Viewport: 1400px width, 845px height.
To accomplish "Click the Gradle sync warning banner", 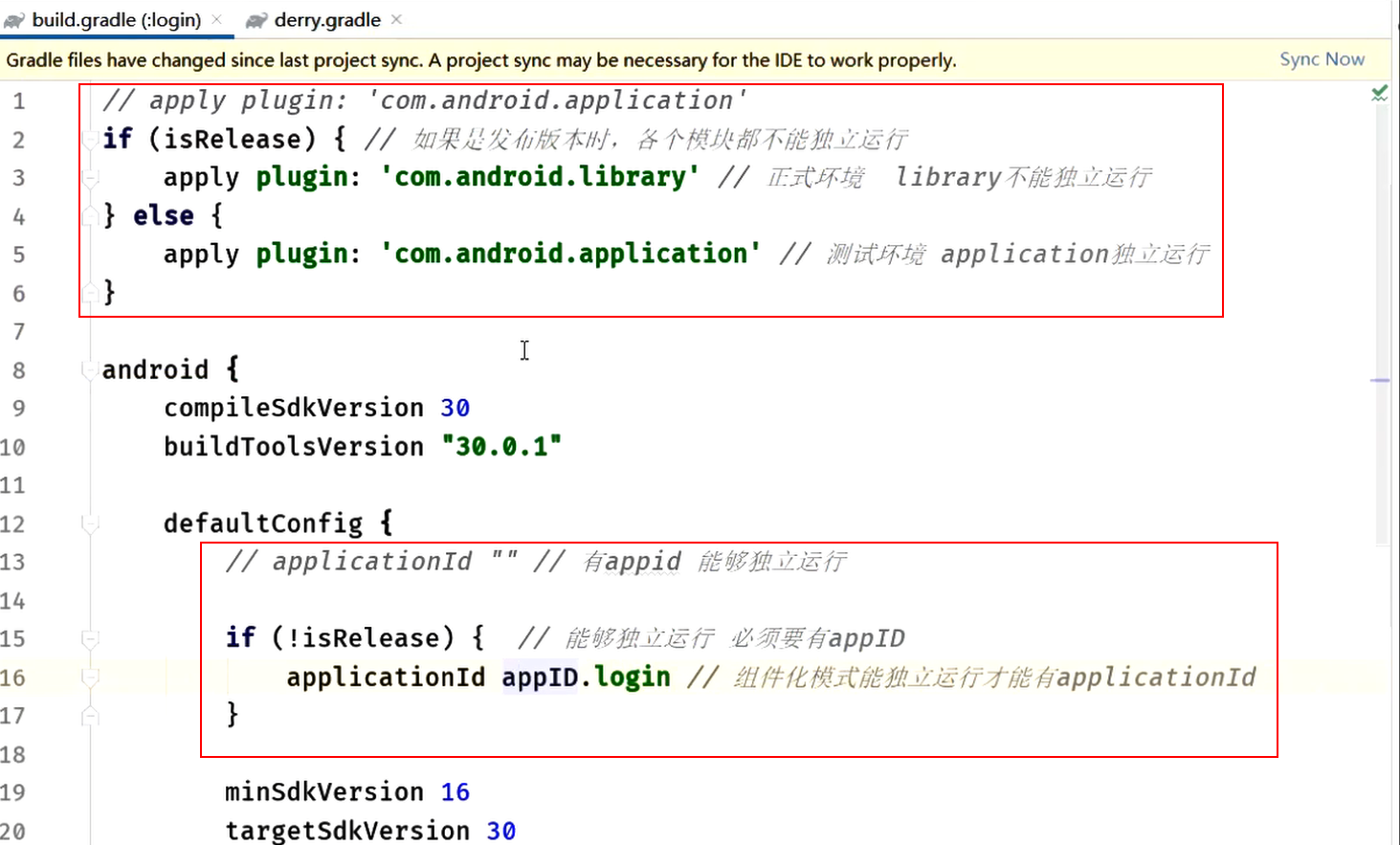I will 478,58.
